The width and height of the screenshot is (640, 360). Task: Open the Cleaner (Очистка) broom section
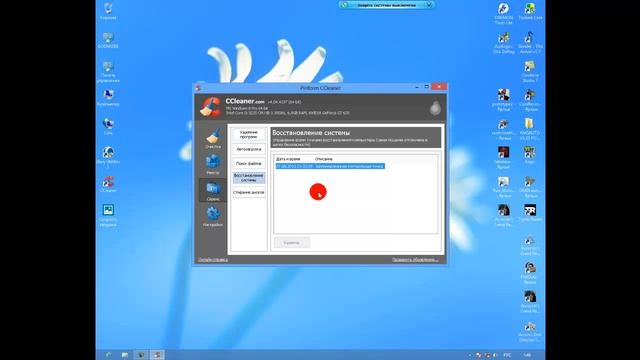(213, 138)
